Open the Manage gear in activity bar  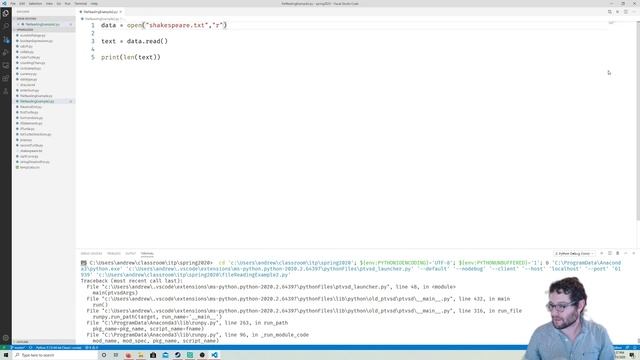[6, 338]
